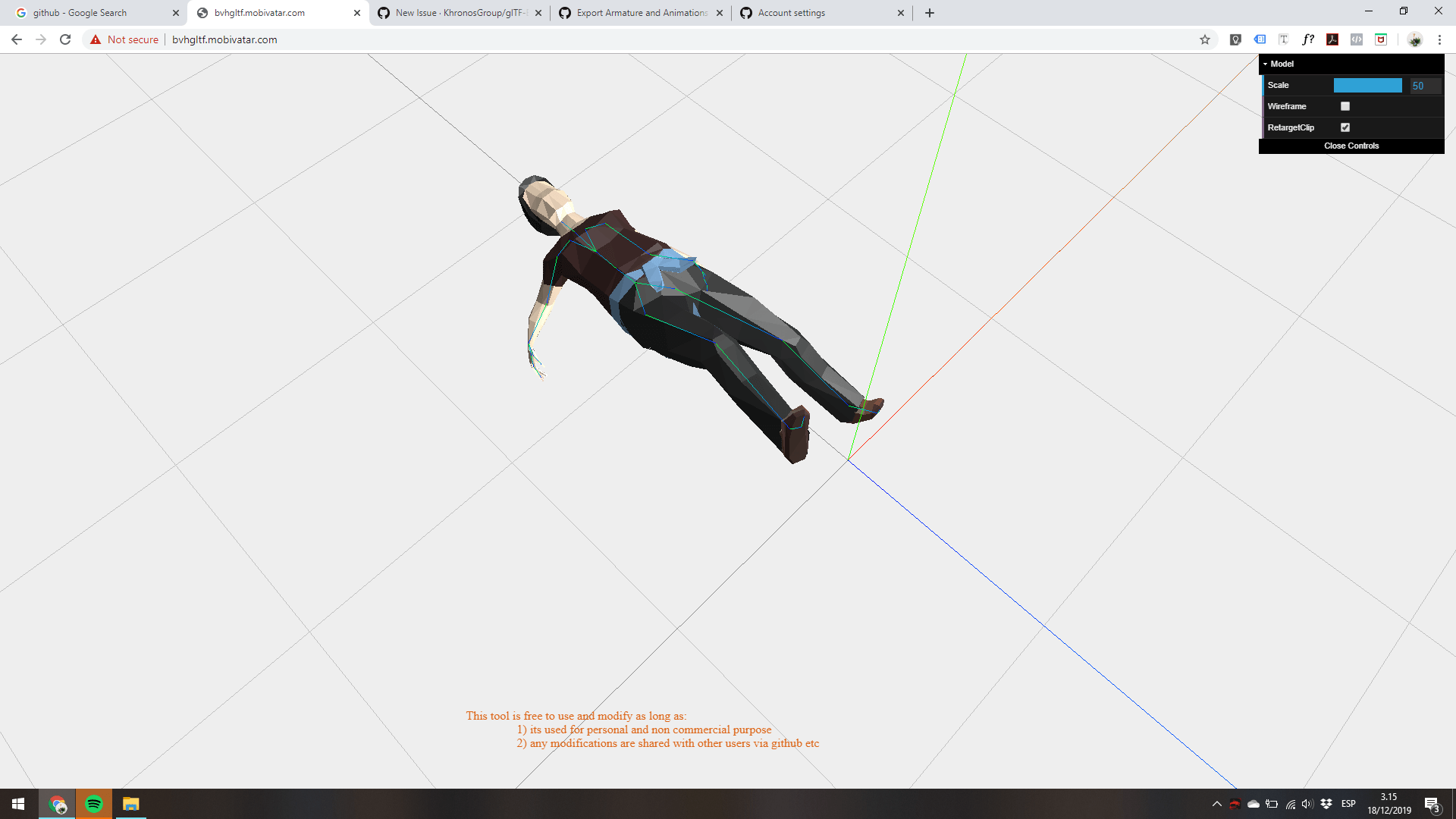Open the Chrome profile avatar
The image size is (1456, 819).
coord(1415,39)
